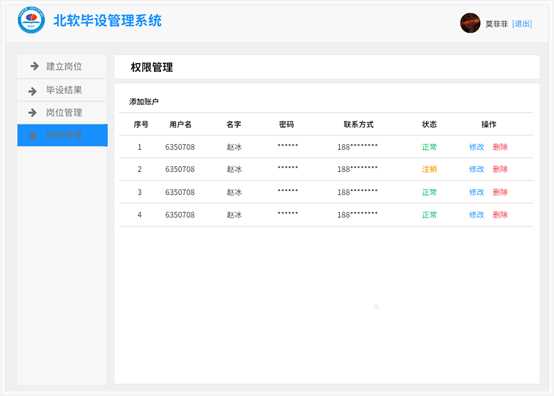Click 修改 in row 2
This screenshot has width=554, height=396.
point(476,169)
